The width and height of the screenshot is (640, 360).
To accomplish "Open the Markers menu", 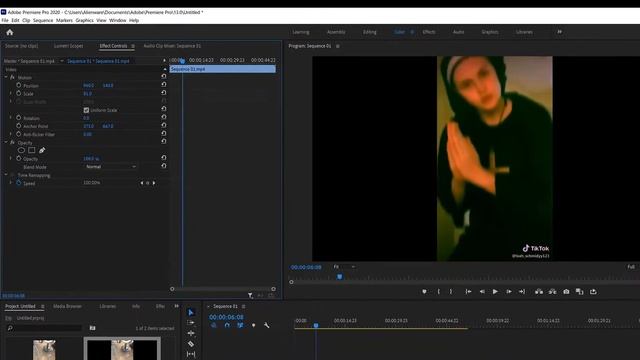I will click(x=64, y=20).
